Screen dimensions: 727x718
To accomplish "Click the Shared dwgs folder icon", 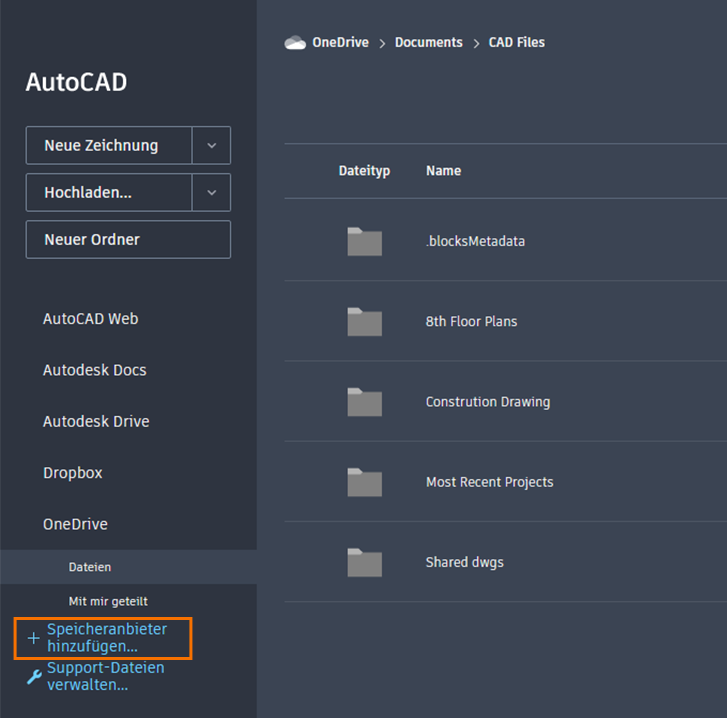I will click(364, 562).
